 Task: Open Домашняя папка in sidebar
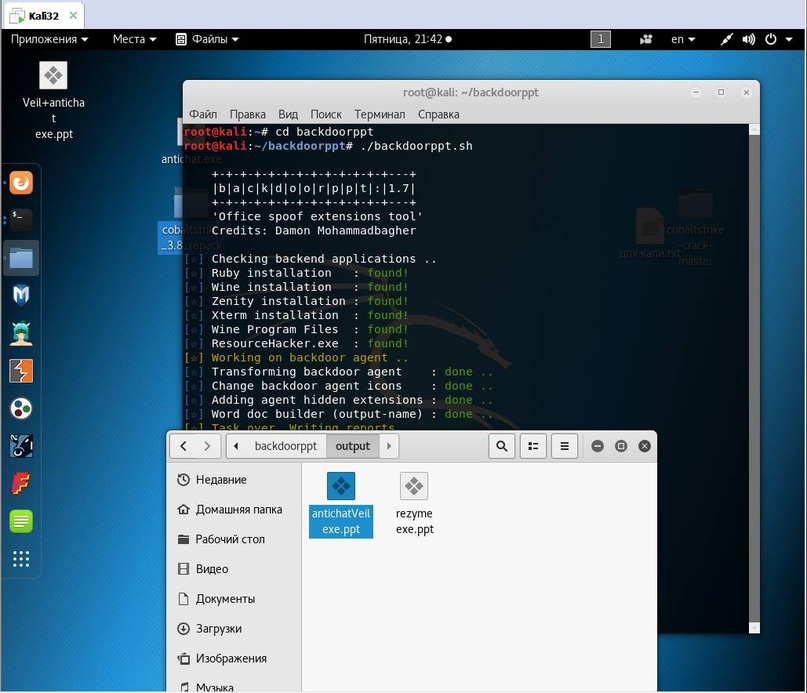click(x=238, y=509)
